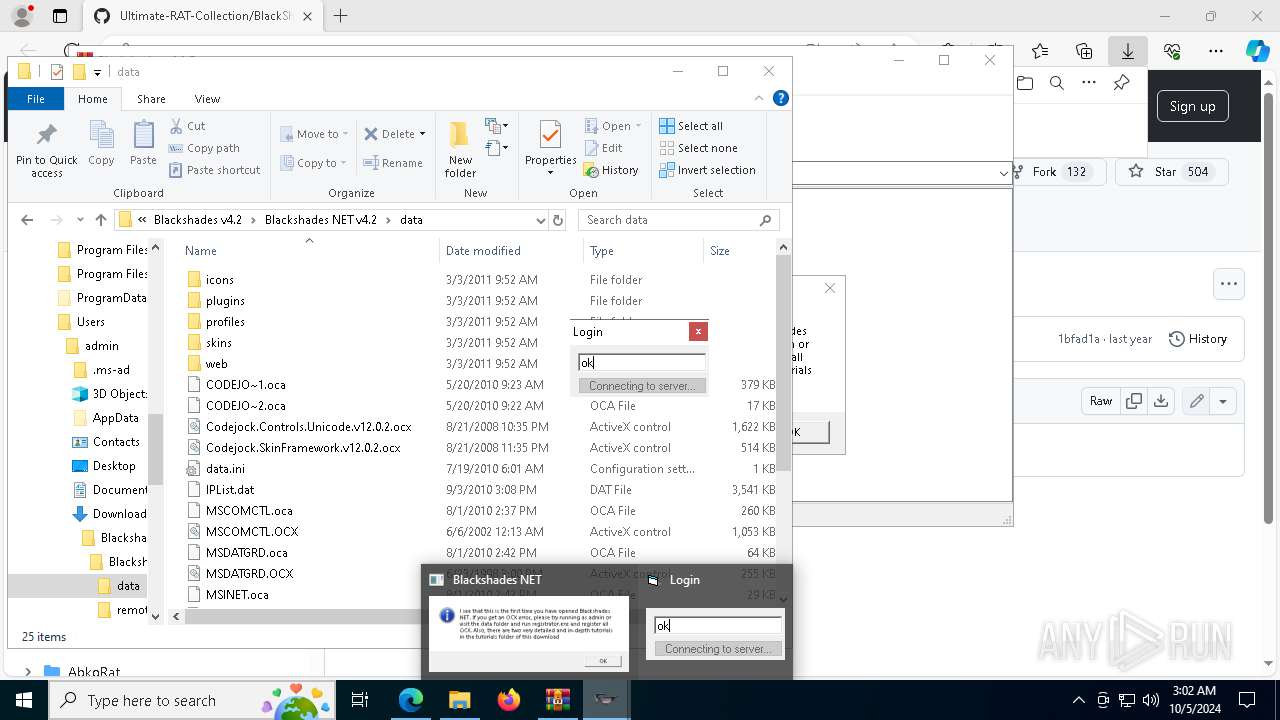
Task: Click the Rename ribbon button
Action: [x=393, y=163]
